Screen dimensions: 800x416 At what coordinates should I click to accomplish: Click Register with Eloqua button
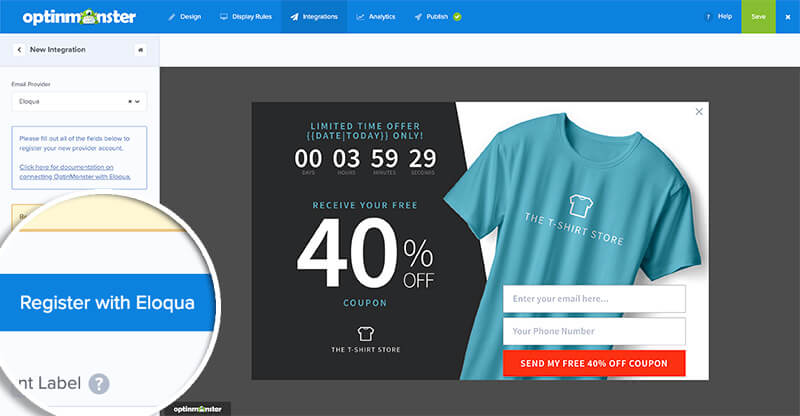click(x=107, y=303)
